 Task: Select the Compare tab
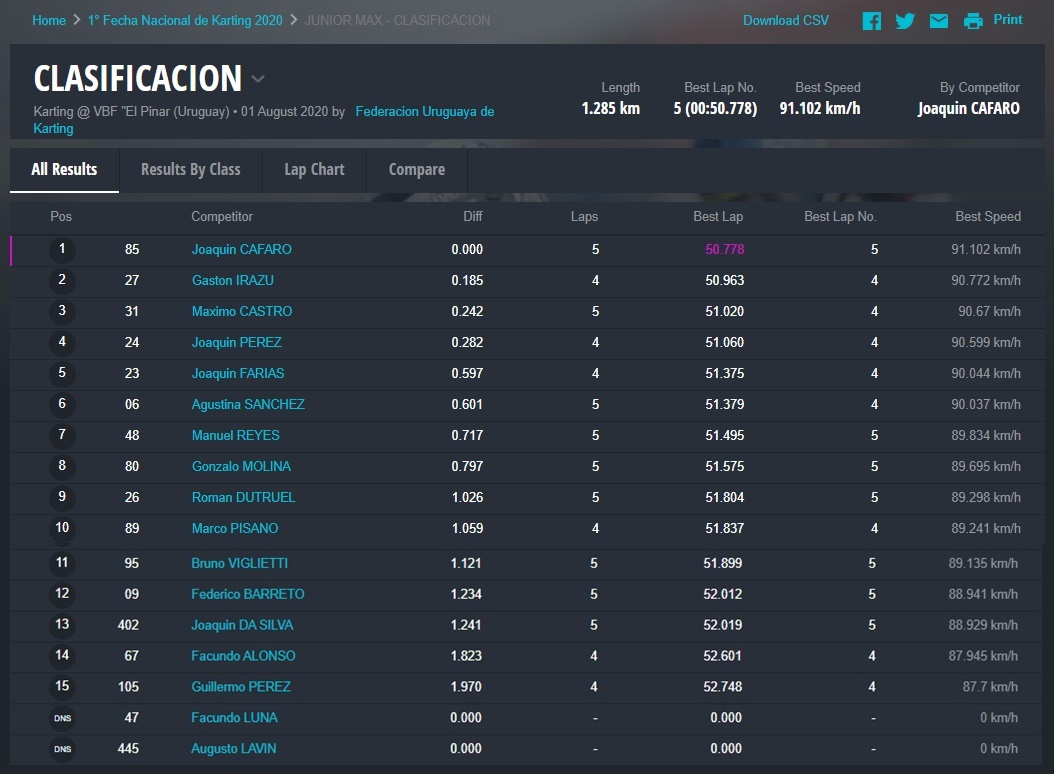[416, 169]
